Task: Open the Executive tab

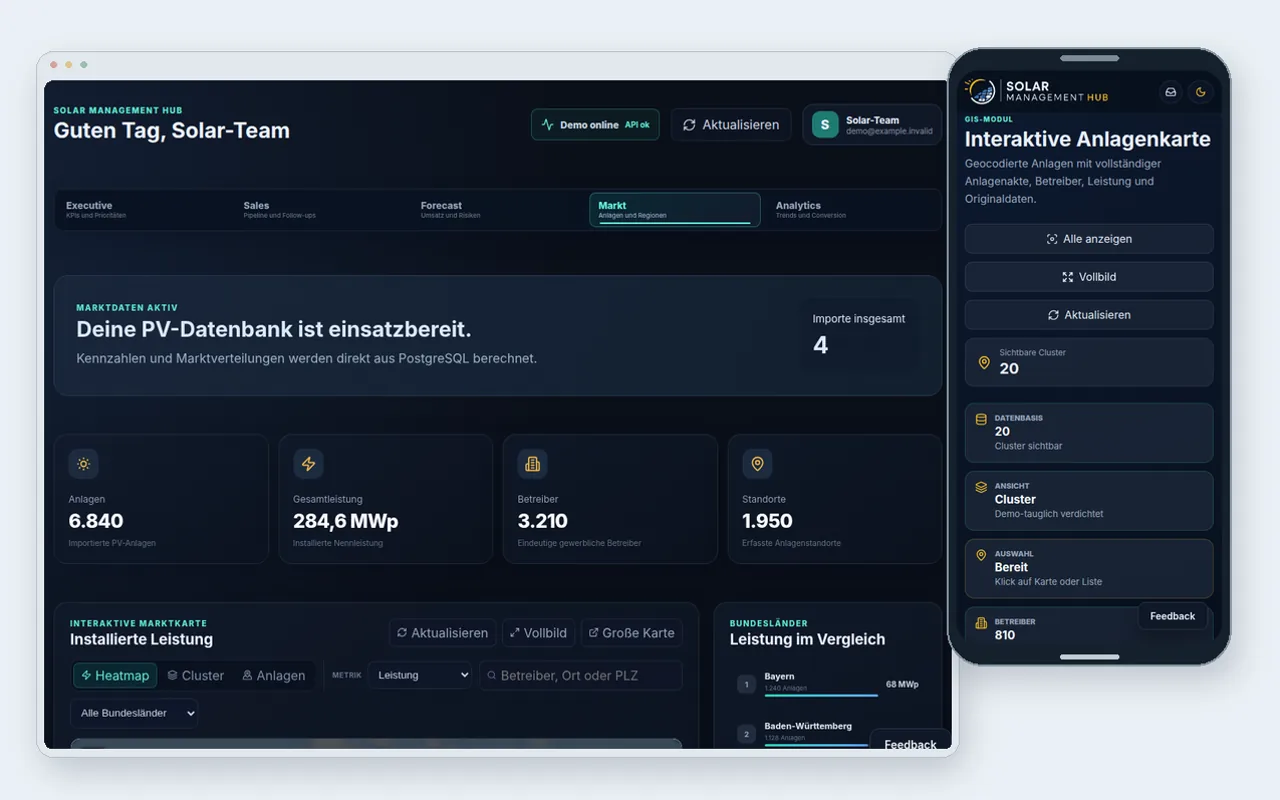Action: [143, 209]
